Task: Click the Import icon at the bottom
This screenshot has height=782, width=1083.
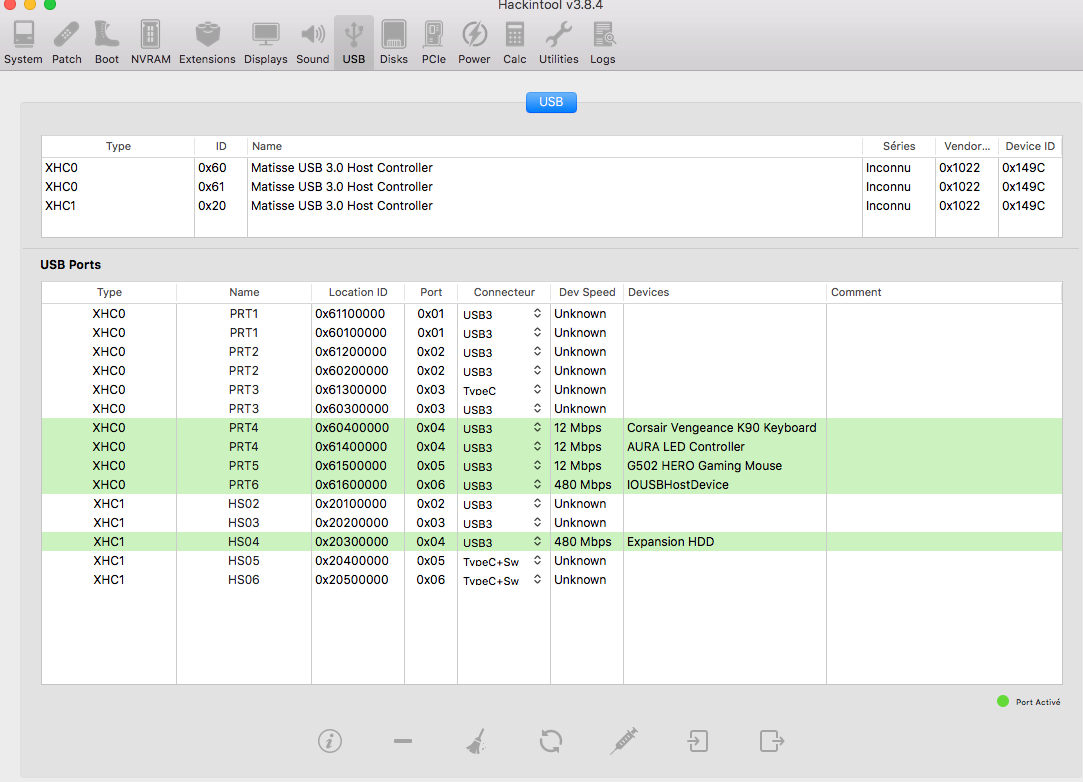Action: tap(697, 741)
